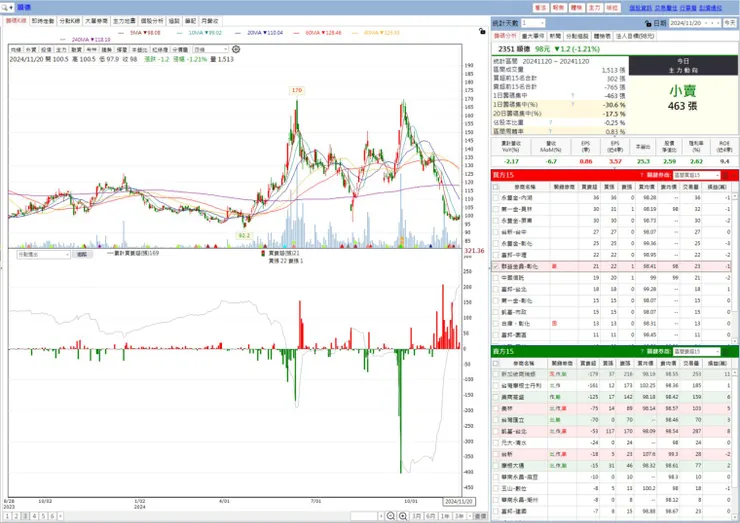Check the 摩根大通 seller checkbox
This screenshot has height=523, width=740.
click(496, 465)
